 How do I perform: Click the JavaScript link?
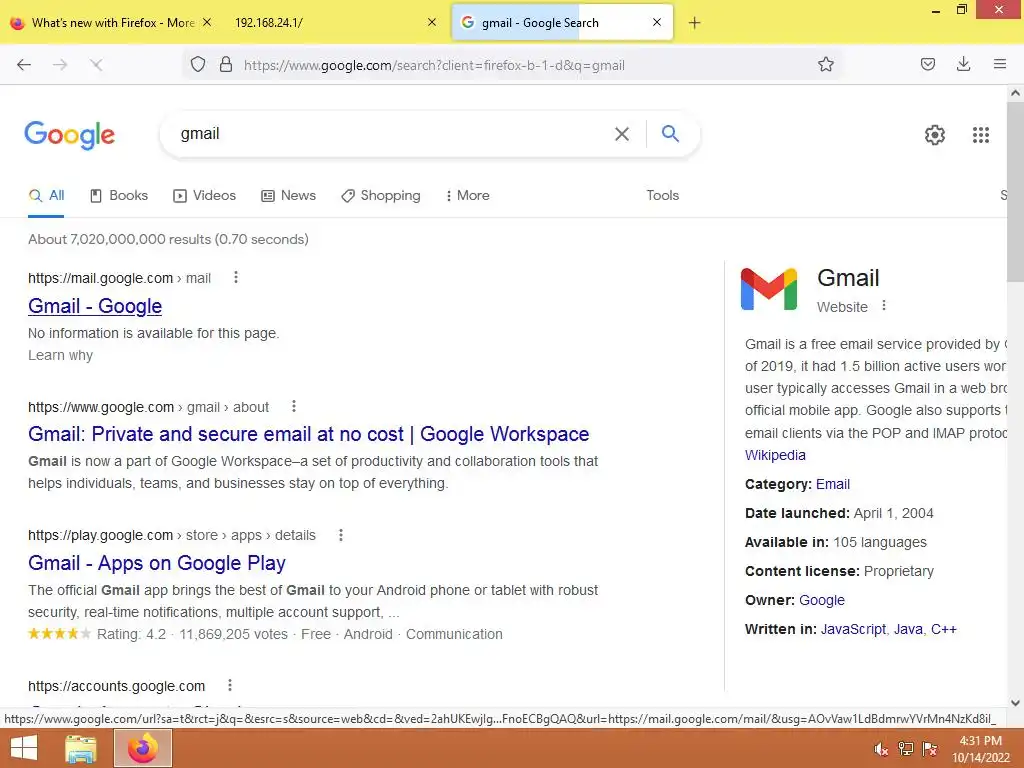853,629
